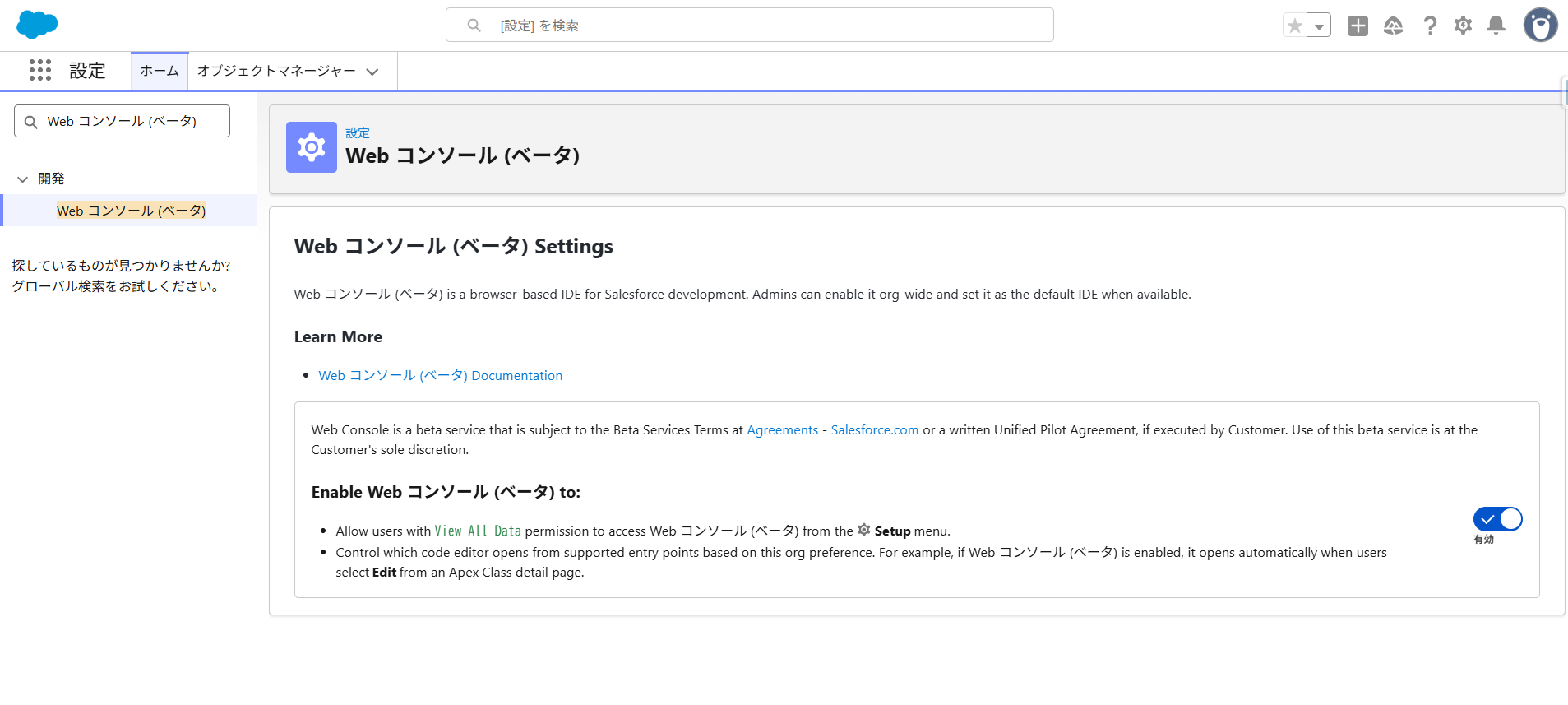
Task: Disable the Web コンソール 有効 toggle
Action: [1497, 519]
